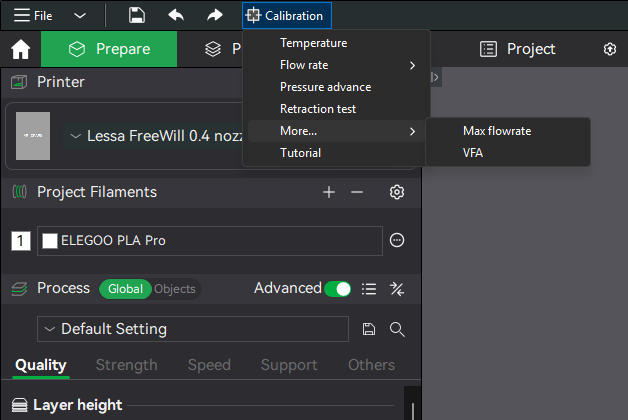The width and height of the screenshot is (628, 420).
Task: Click search icon beside Default Setting
Action: point(397,329)
